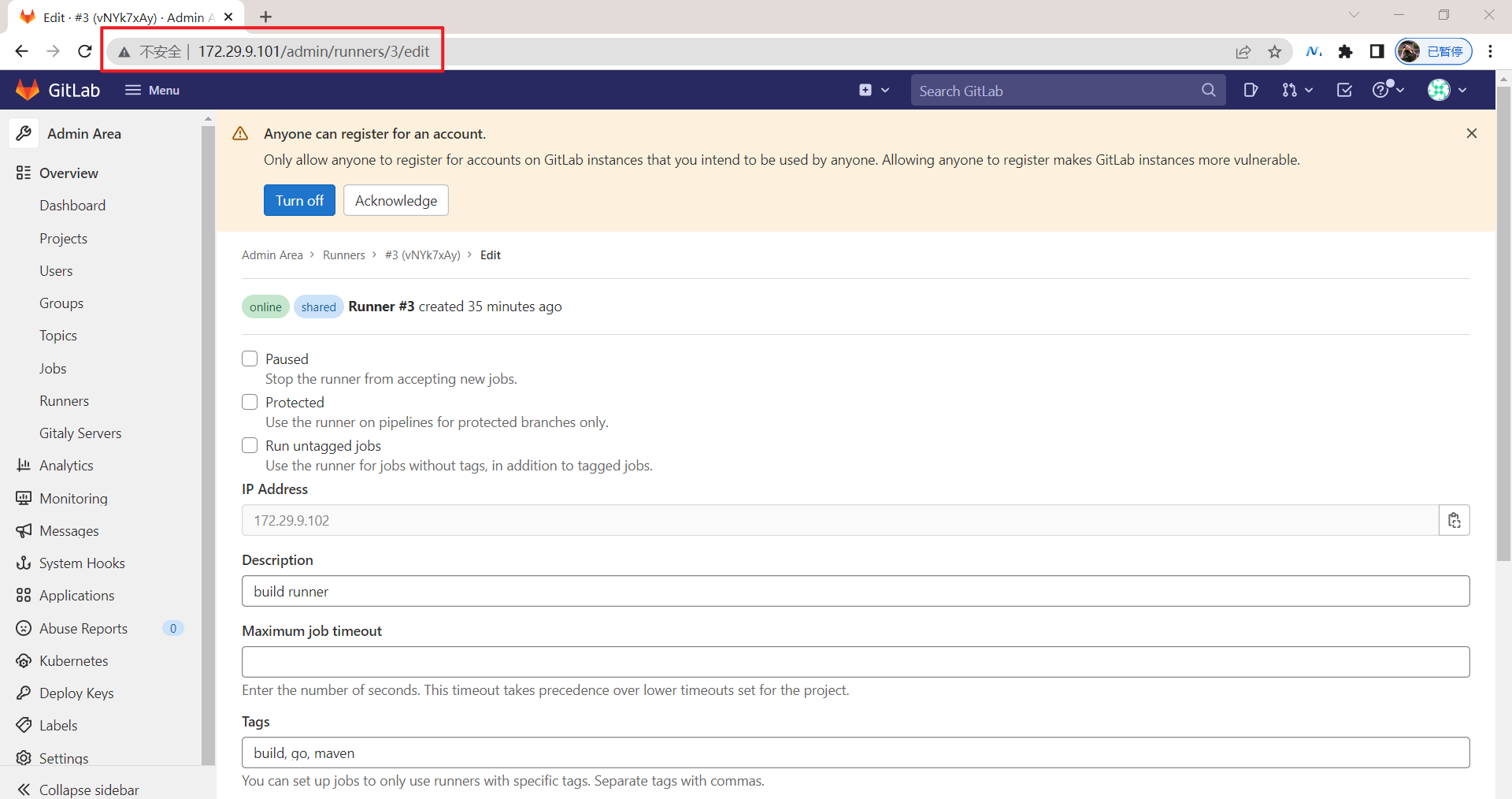Open Projects in admin sidebar
The image size is (1512, 799).
pos(63,238)
